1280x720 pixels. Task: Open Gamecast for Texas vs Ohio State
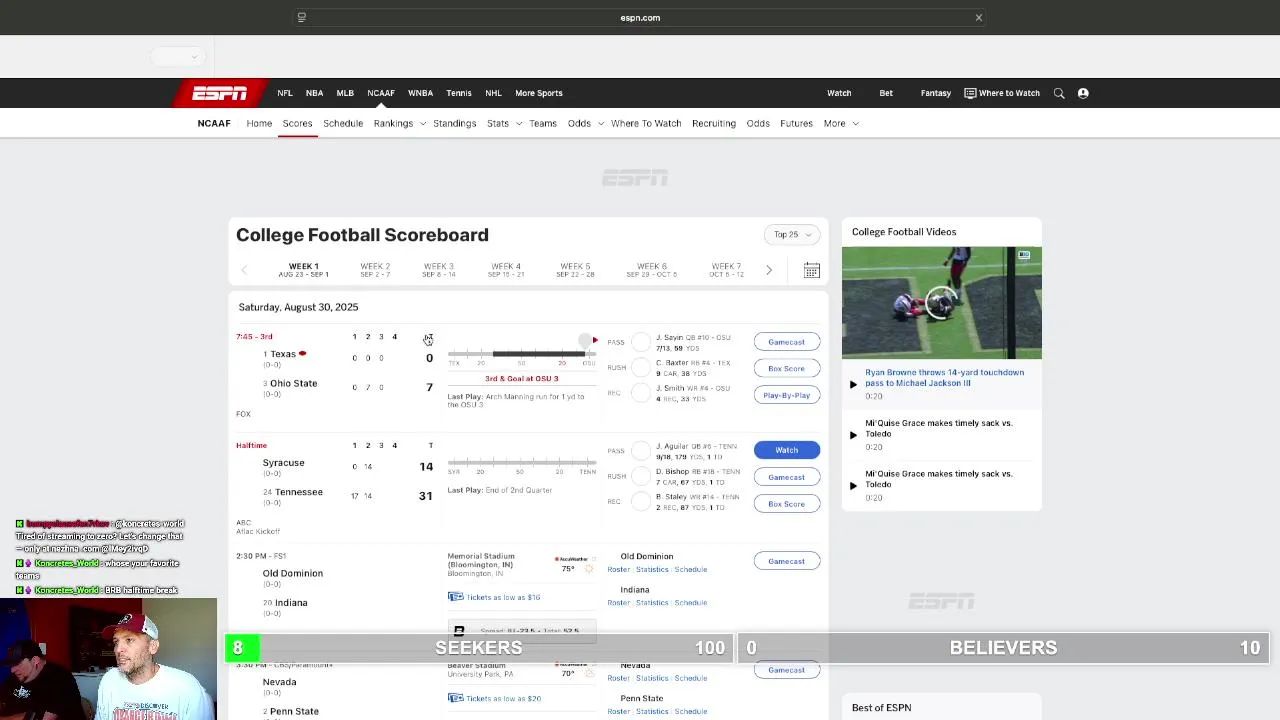click(786, 342)
